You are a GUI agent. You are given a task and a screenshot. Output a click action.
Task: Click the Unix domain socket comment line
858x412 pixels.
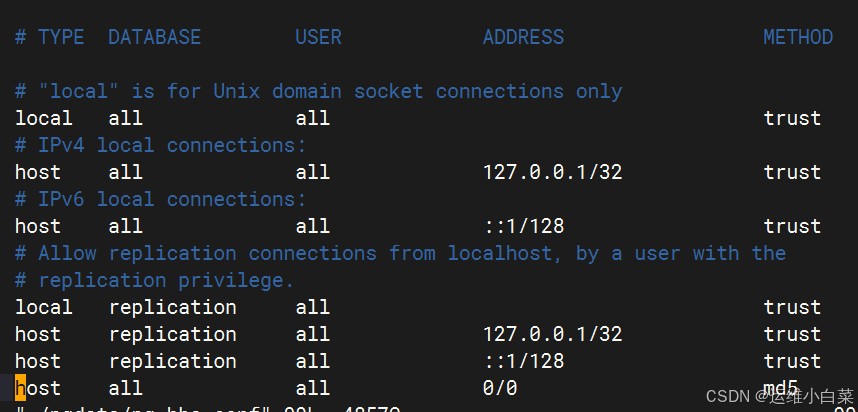tap(318, 91)
